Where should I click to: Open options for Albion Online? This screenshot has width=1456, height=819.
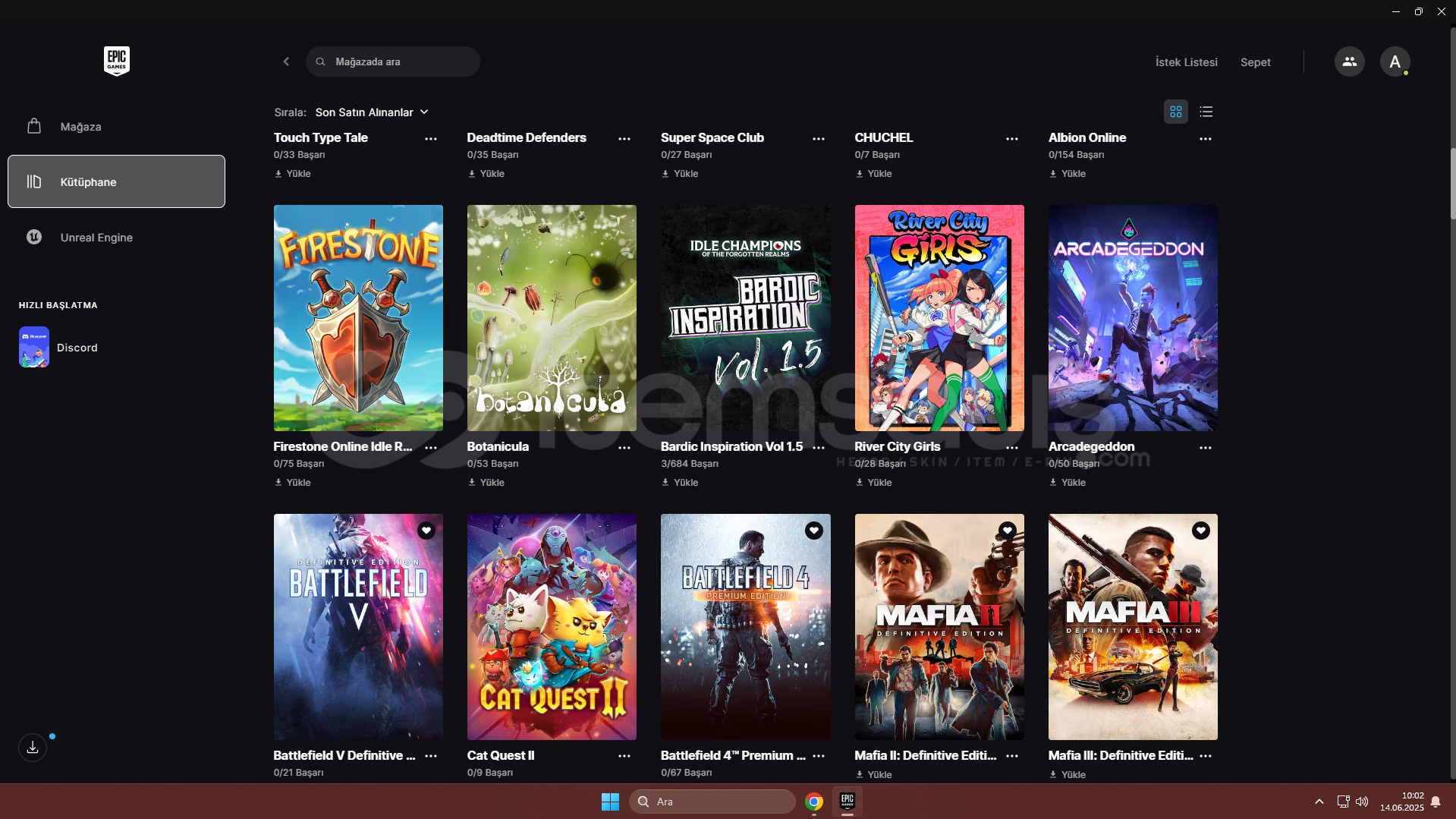coord(1205,139)
